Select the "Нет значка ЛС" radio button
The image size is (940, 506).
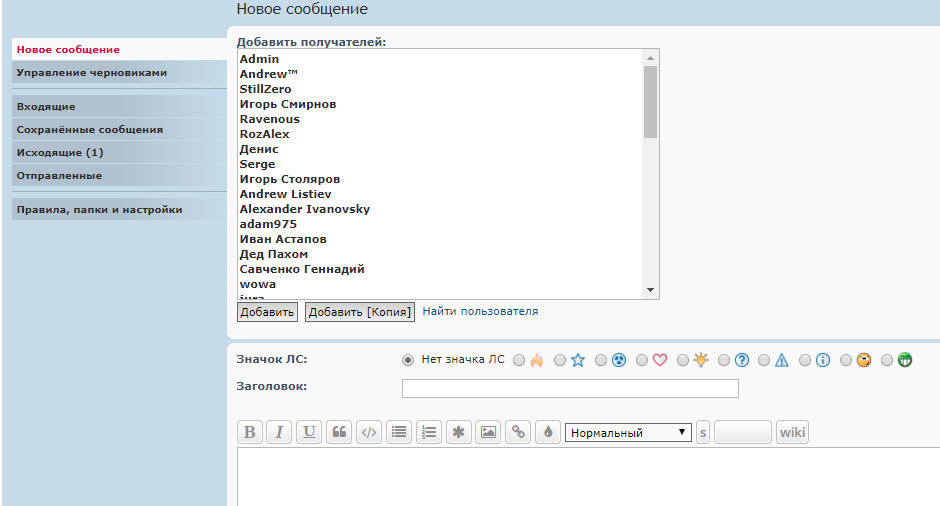408,360
